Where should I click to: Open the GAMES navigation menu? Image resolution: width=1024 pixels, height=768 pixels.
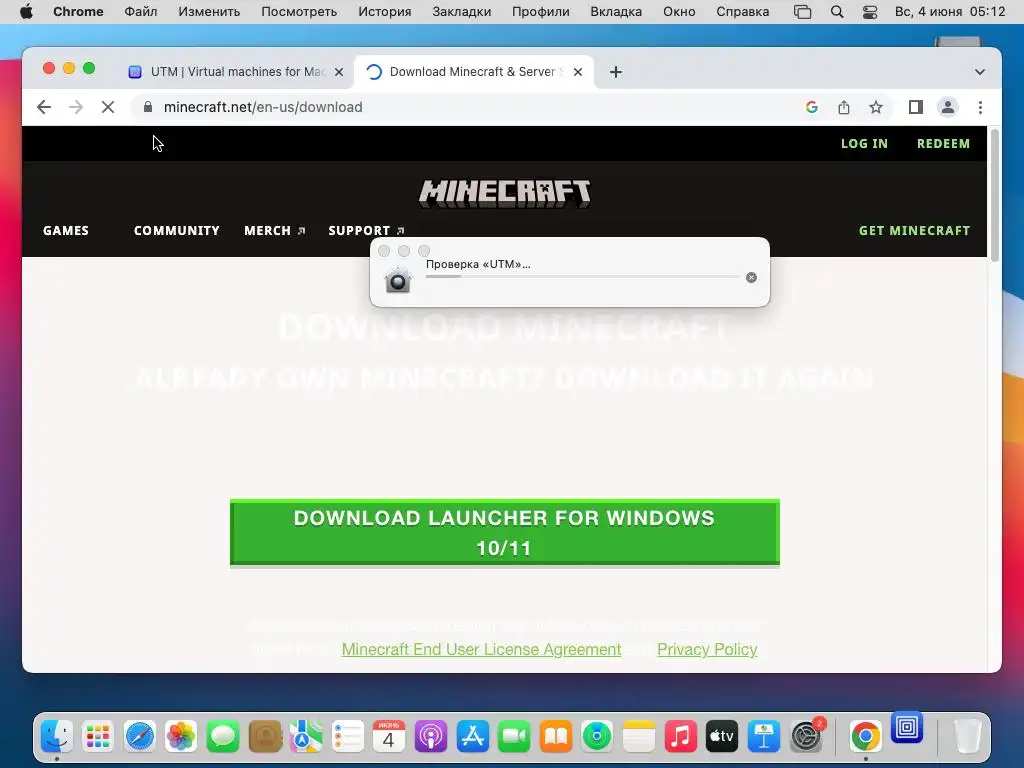coord(66,231)
